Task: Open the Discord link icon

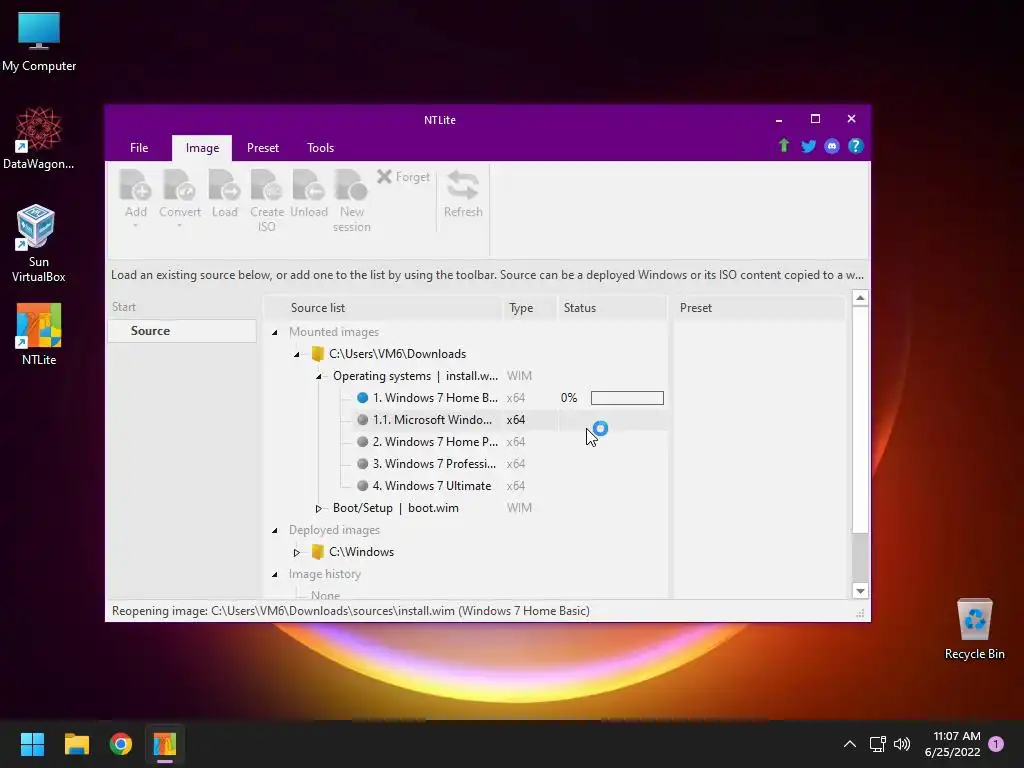Action: pyautogui.click(x=832, y=146)
